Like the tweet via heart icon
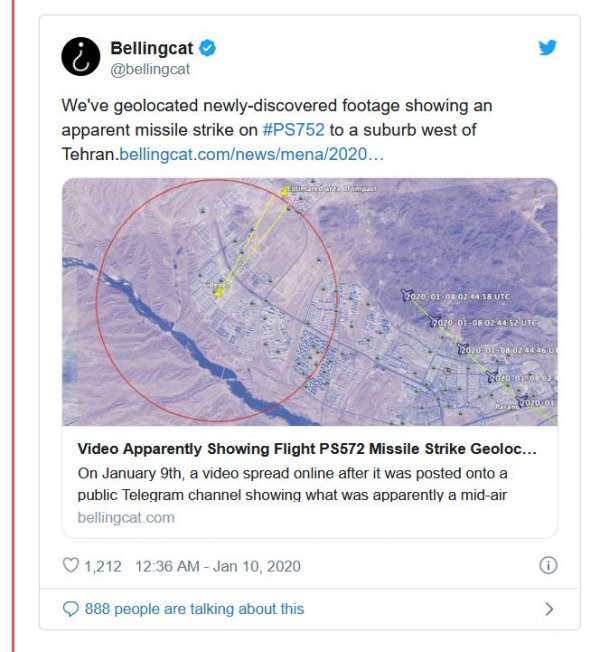The height and width of the screenshot is (652, 600). coord(70,566)
